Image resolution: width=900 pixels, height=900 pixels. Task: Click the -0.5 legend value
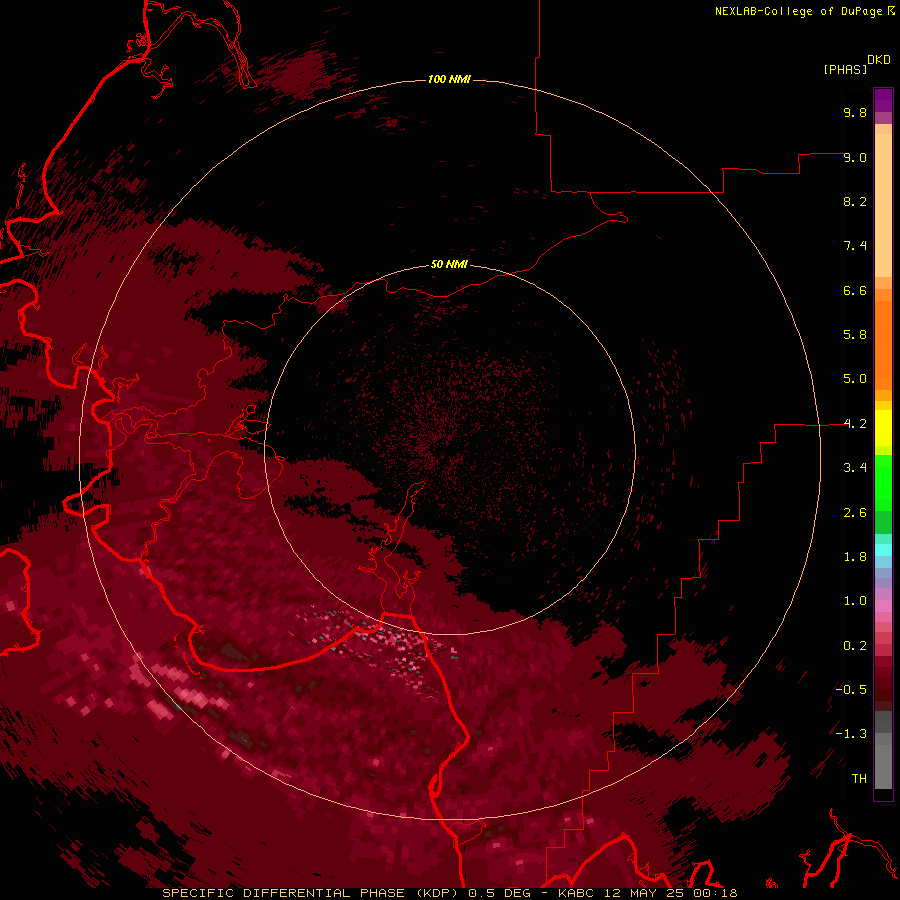pos(851,690)
